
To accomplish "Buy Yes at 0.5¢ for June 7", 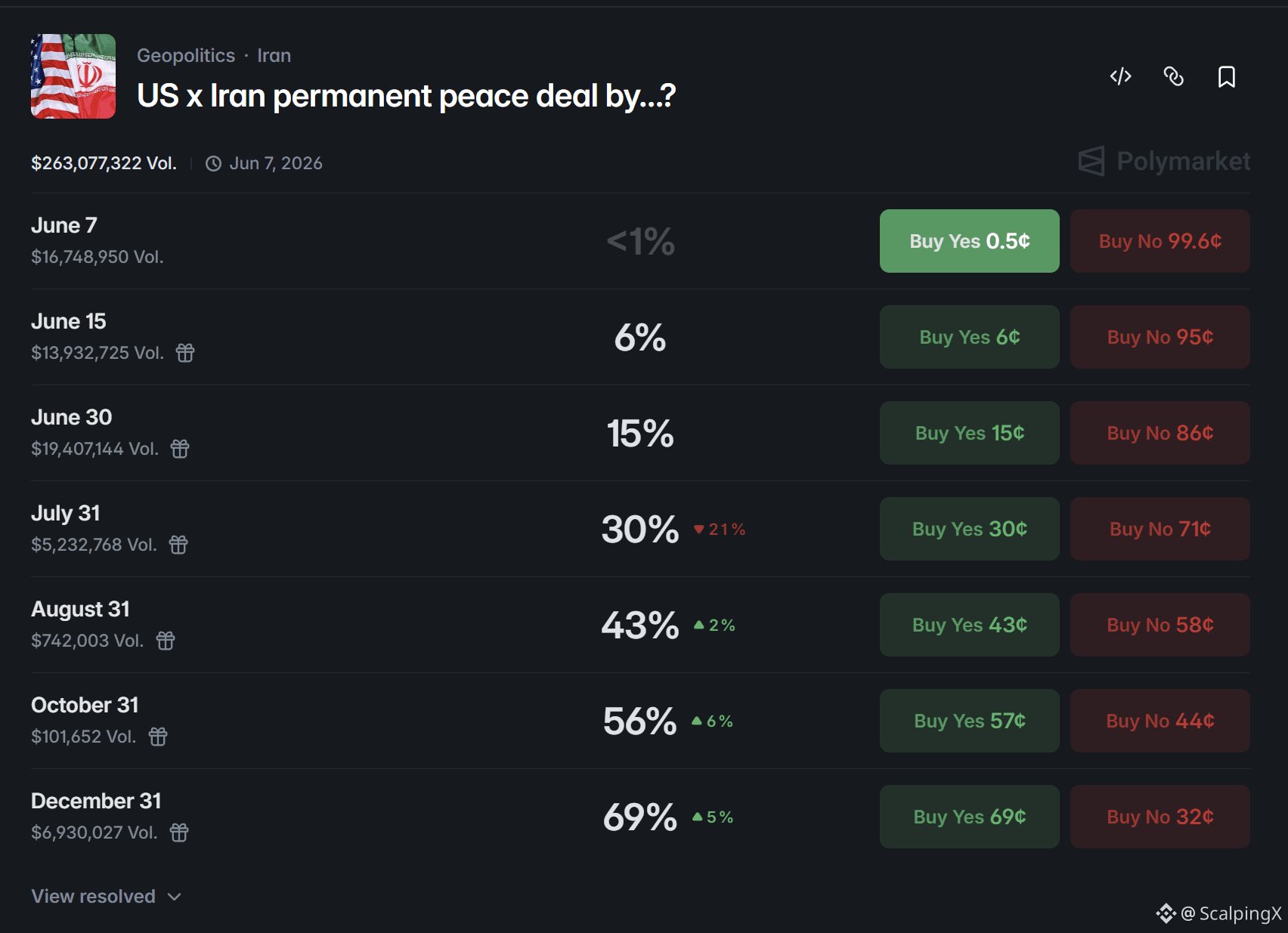I will (x=969, y=241).
